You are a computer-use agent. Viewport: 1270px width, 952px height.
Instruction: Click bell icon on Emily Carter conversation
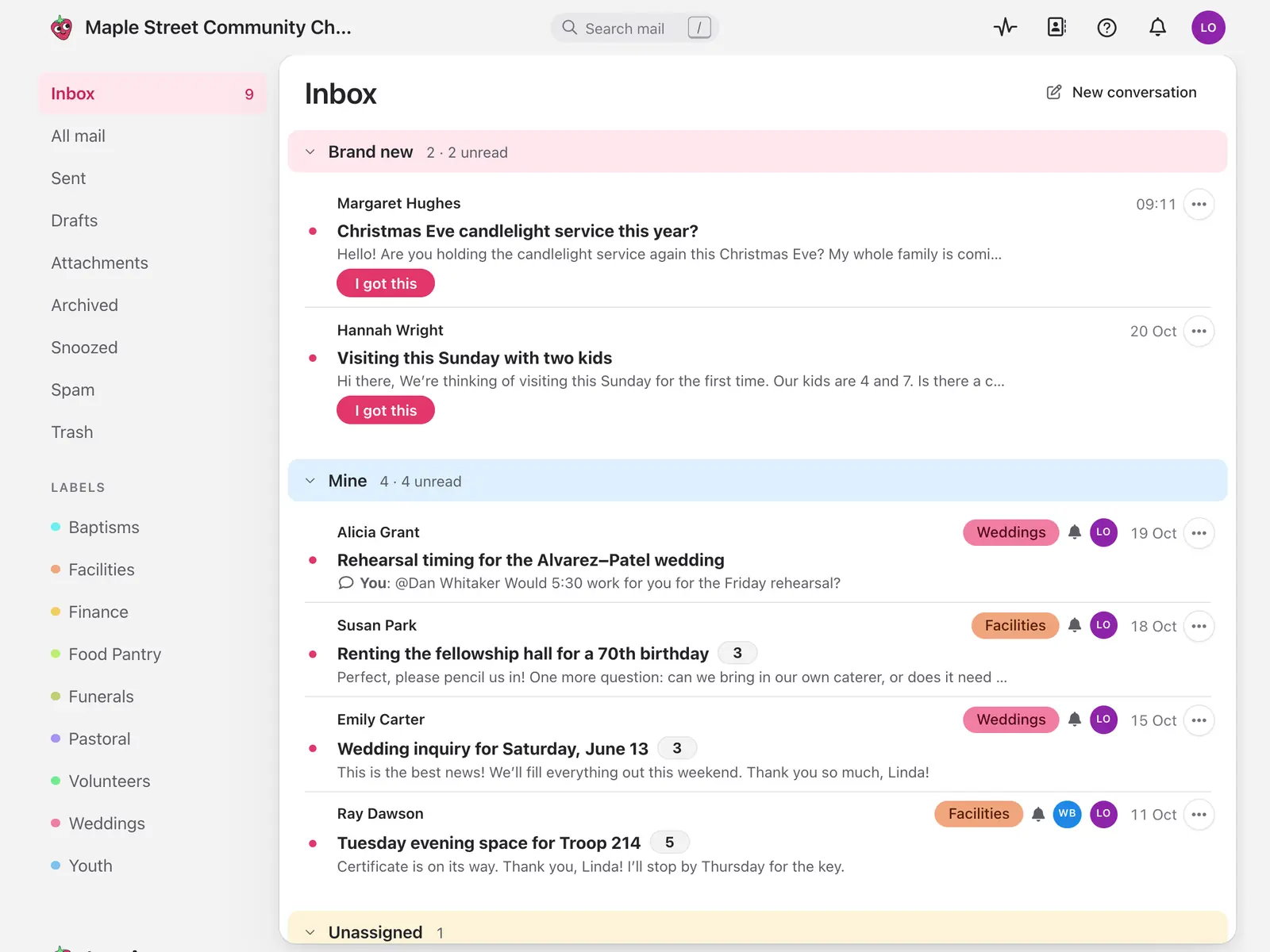coord(1074,720)
